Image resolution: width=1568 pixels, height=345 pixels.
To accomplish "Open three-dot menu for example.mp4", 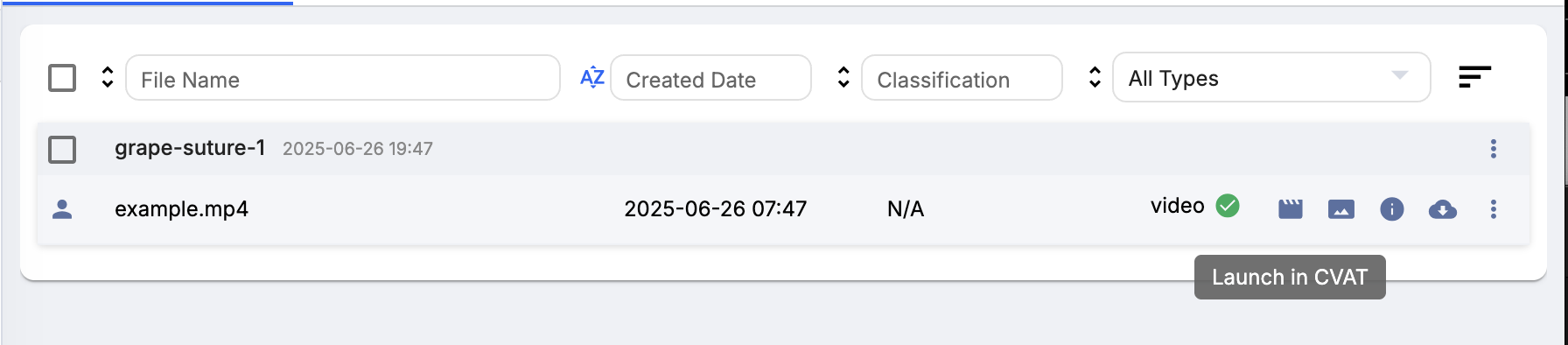I will (x=1494, y=209).
